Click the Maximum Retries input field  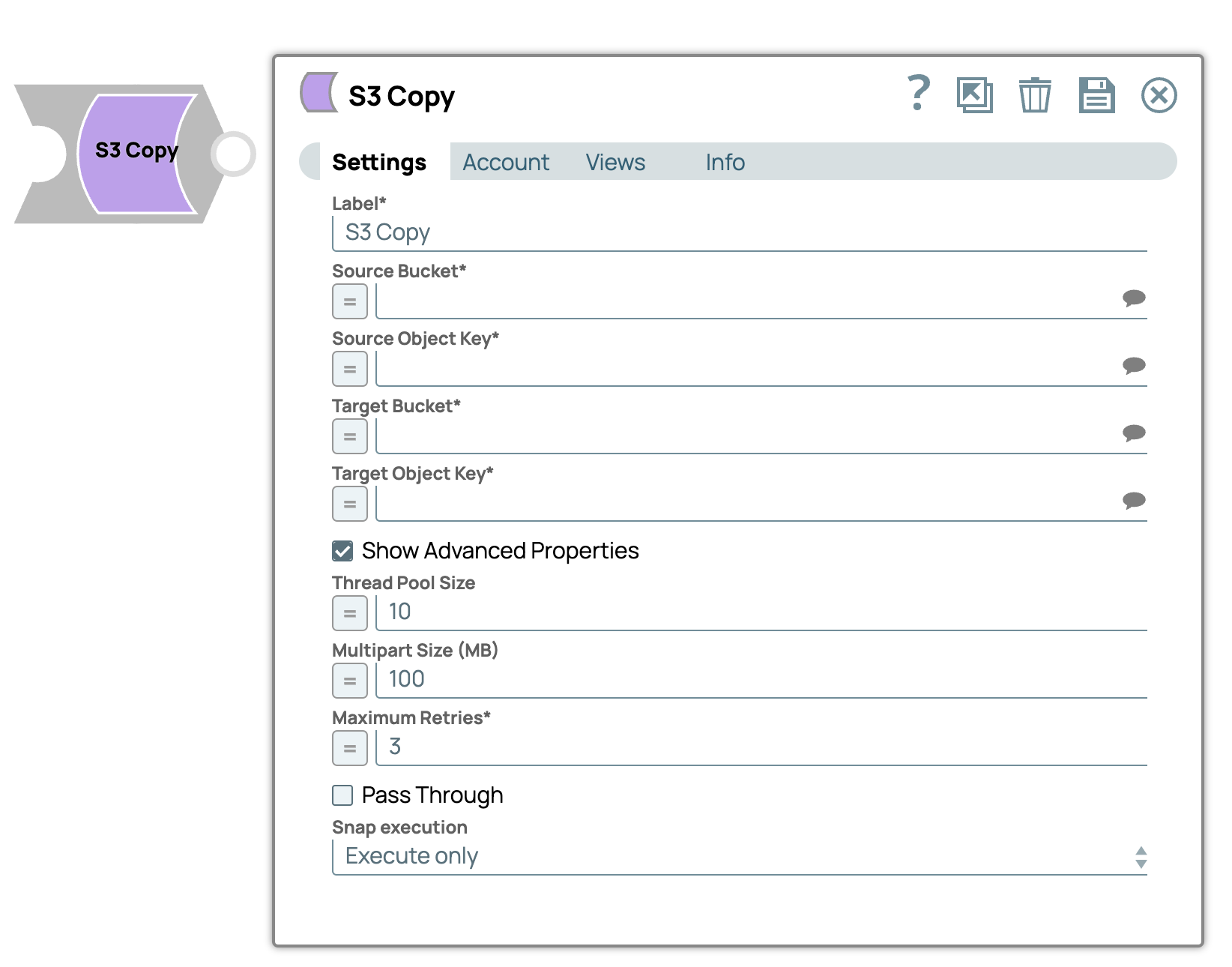pos(761,747)
